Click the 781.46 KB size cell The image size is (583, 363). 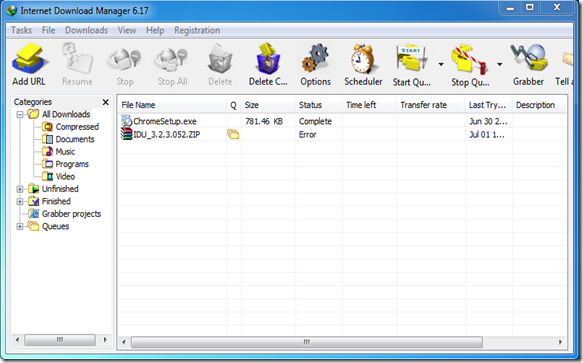pyautogui.click(x=264, y=121)
